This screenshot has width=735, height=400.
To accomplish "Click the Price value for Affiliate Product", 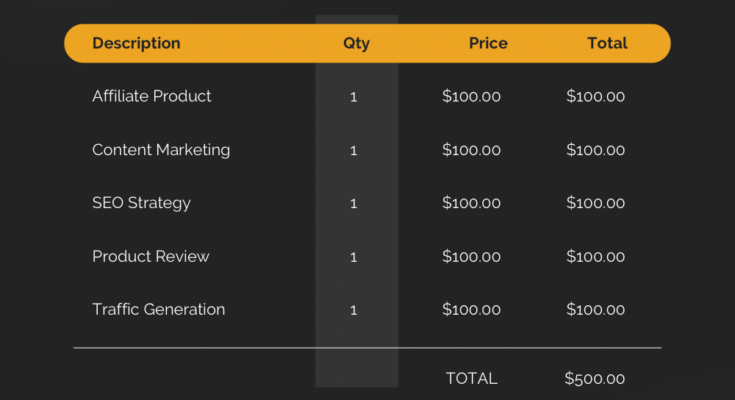I will [x=471, y=97].
